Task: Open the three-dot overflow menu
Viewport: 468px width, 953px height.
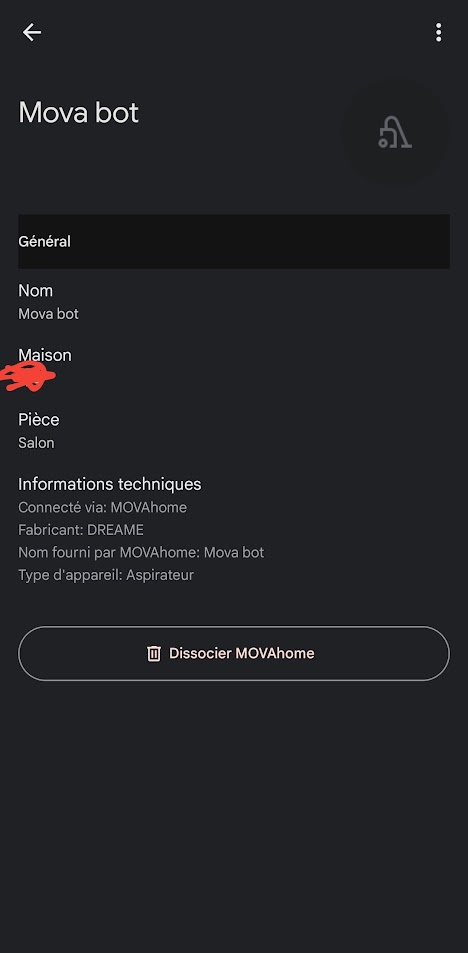Action: [438, 32]
